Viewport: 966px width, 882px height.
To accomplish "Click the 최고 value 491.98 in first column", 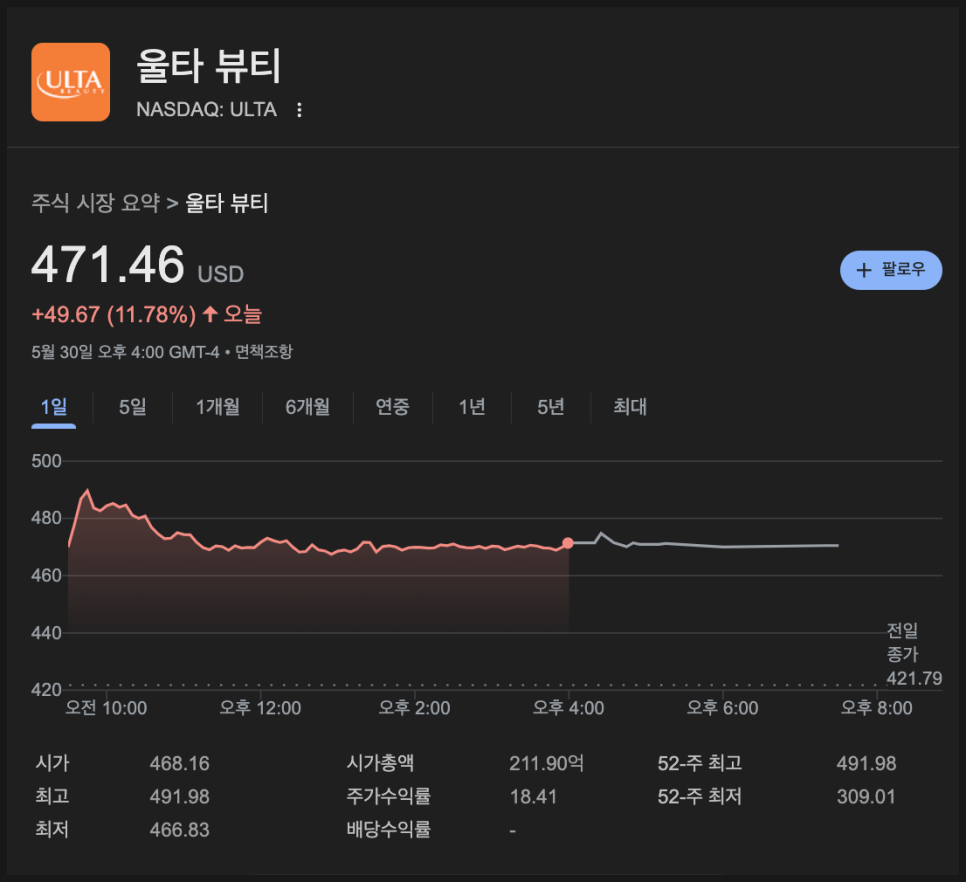I will coord(179,797).
